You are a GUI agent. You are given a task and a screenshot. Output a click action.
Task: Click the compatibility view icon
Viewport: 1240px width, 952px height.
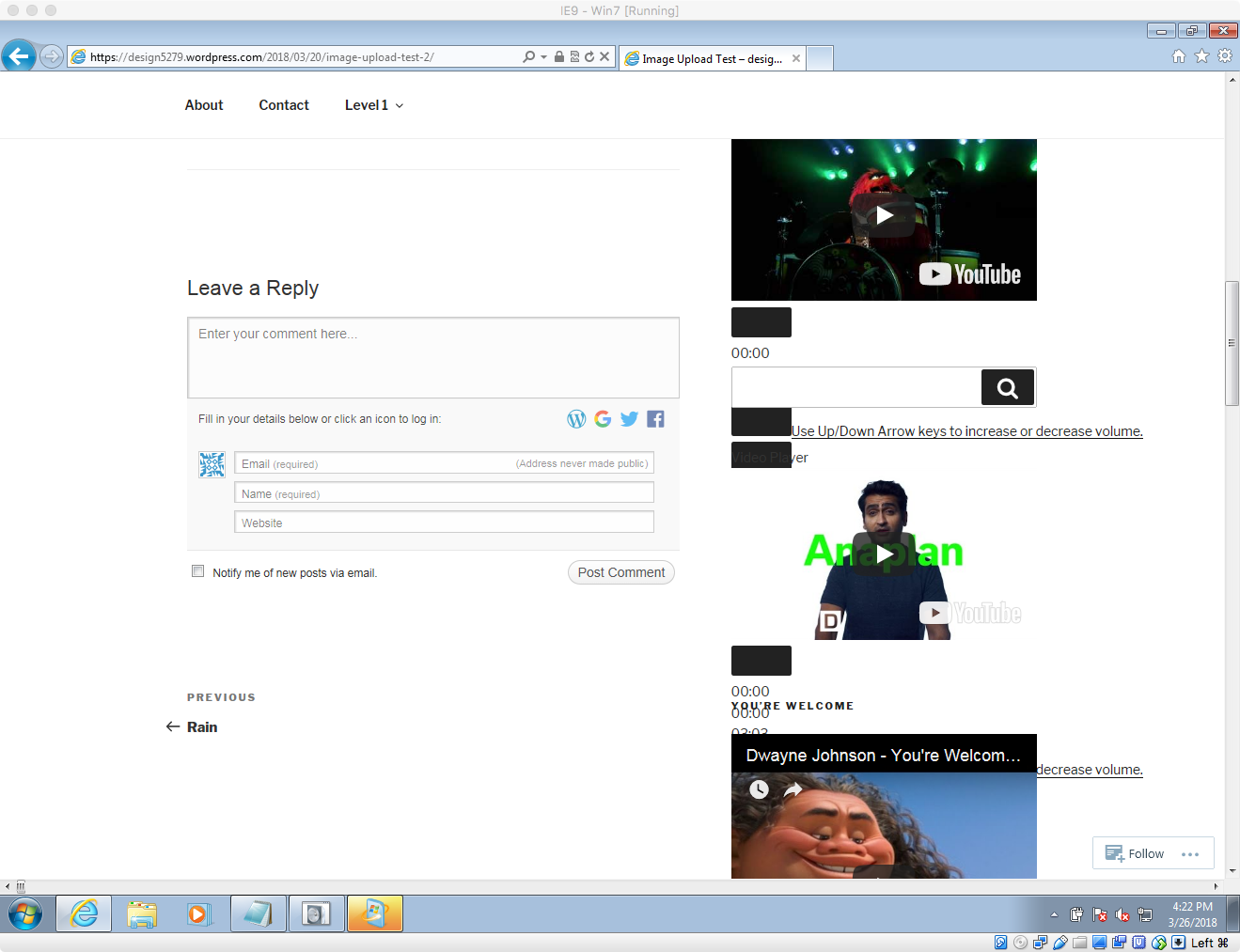[x=574, y=56]
